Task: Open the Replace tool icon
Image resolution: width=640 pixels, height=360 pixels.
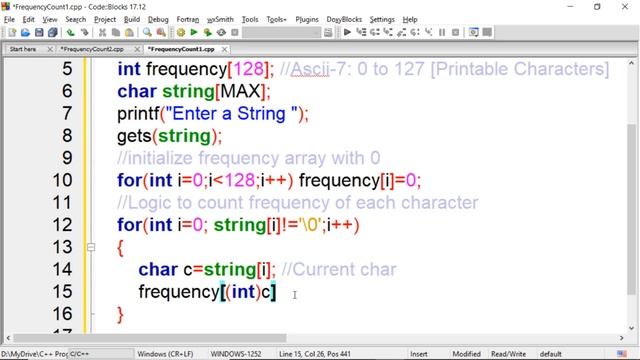Action: pos(161,32)
